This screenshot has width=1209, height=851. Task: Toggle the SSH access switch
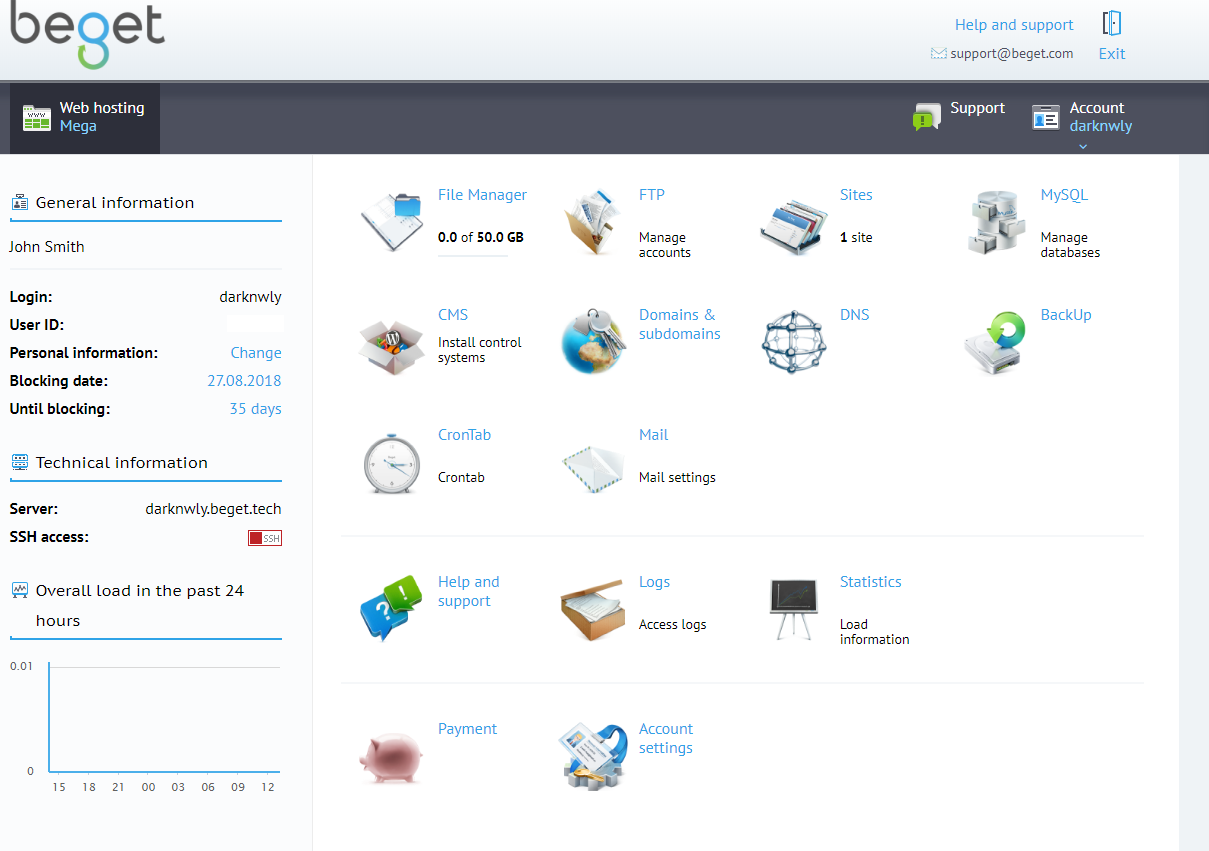pyautogui.click(x=265, y=538)
